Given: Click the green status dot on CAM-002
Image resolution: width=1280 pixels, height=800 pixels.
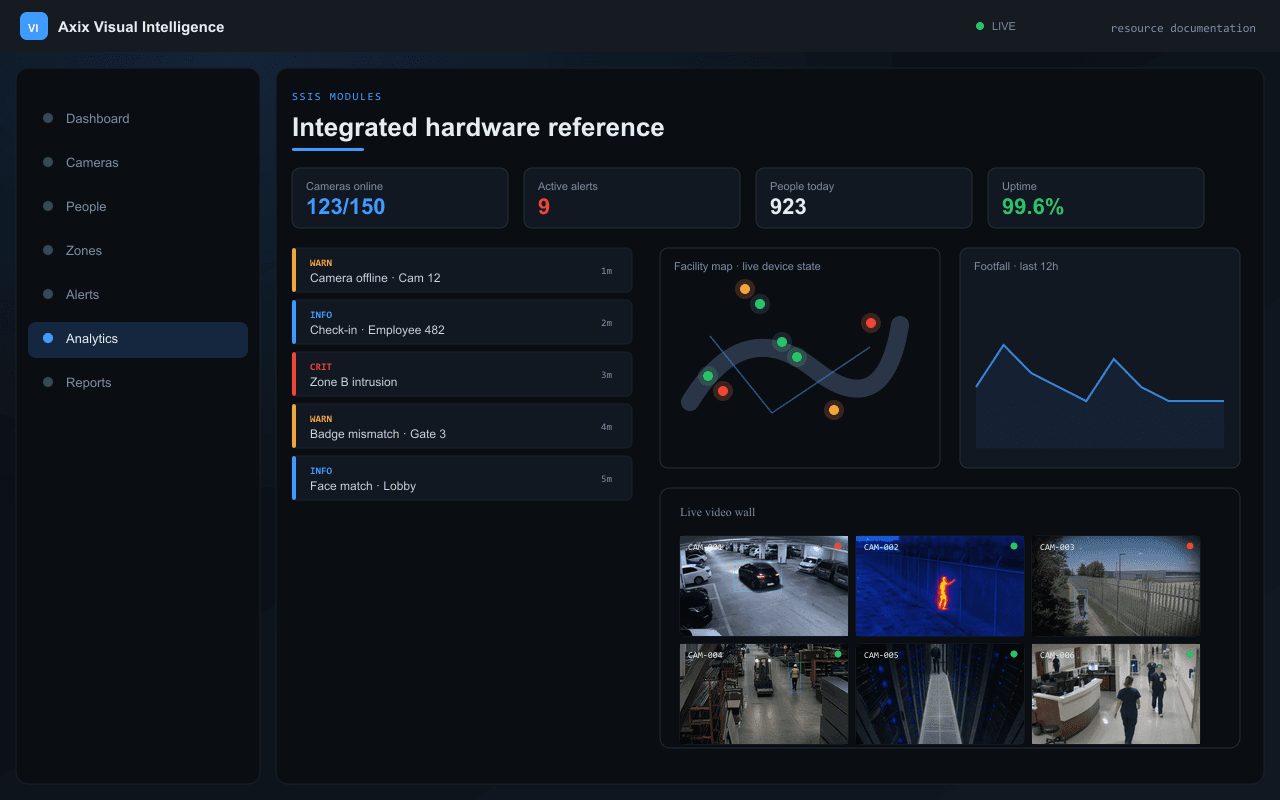Looking at the screenshot, I should 1014,546.
